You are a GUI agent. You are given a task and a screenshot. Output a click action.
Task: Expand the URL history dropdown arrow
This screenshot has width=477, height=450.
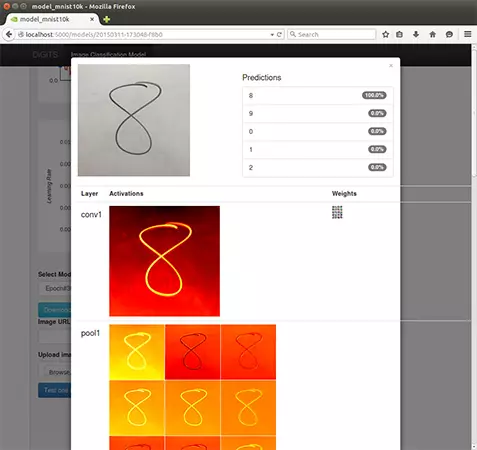(x=272, y=35)
